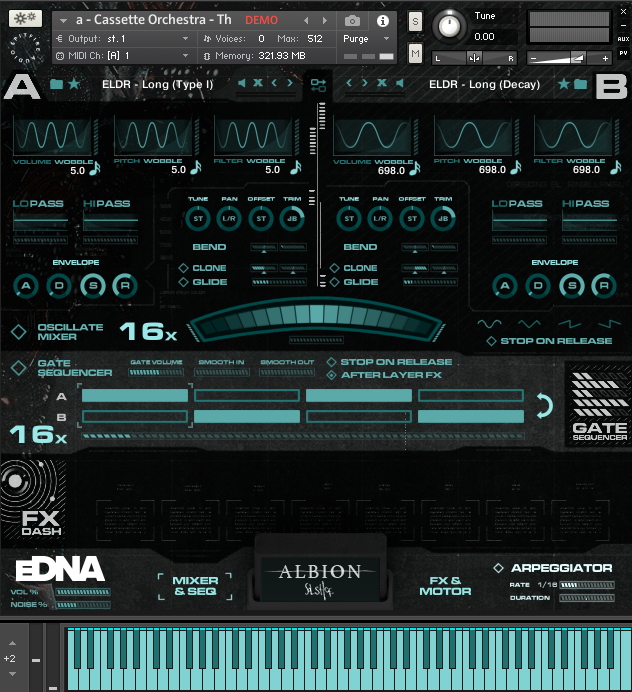This screenshot has height=692, width=632.
Task: Go to next instrument with right arrow
Action: (x=325, y=20)
